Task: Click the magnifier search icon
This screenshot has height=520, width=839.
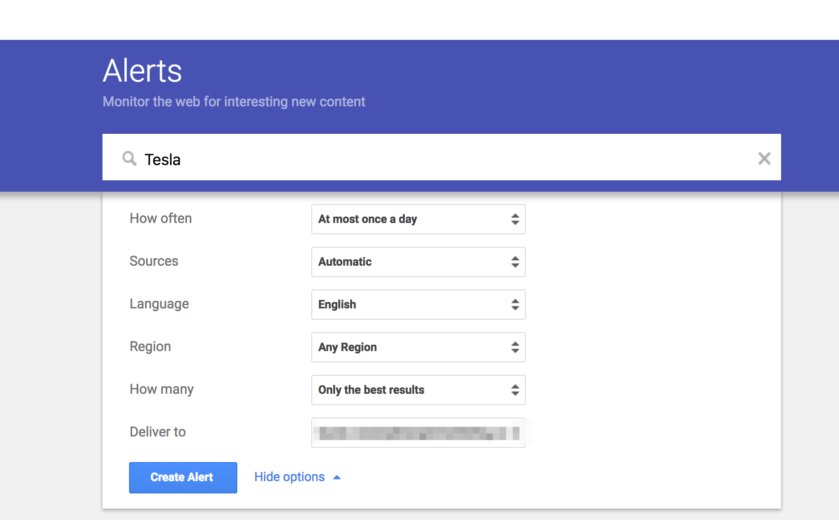Action: (129, 158)
